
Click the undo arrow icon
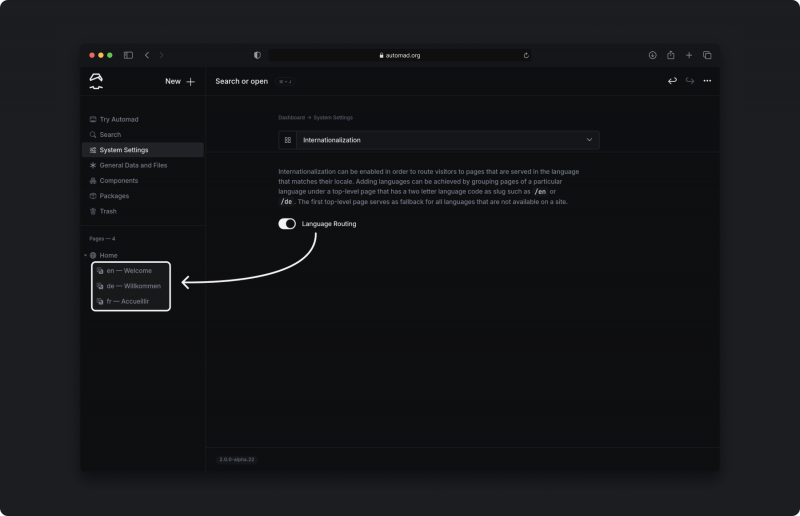(672, 81)
